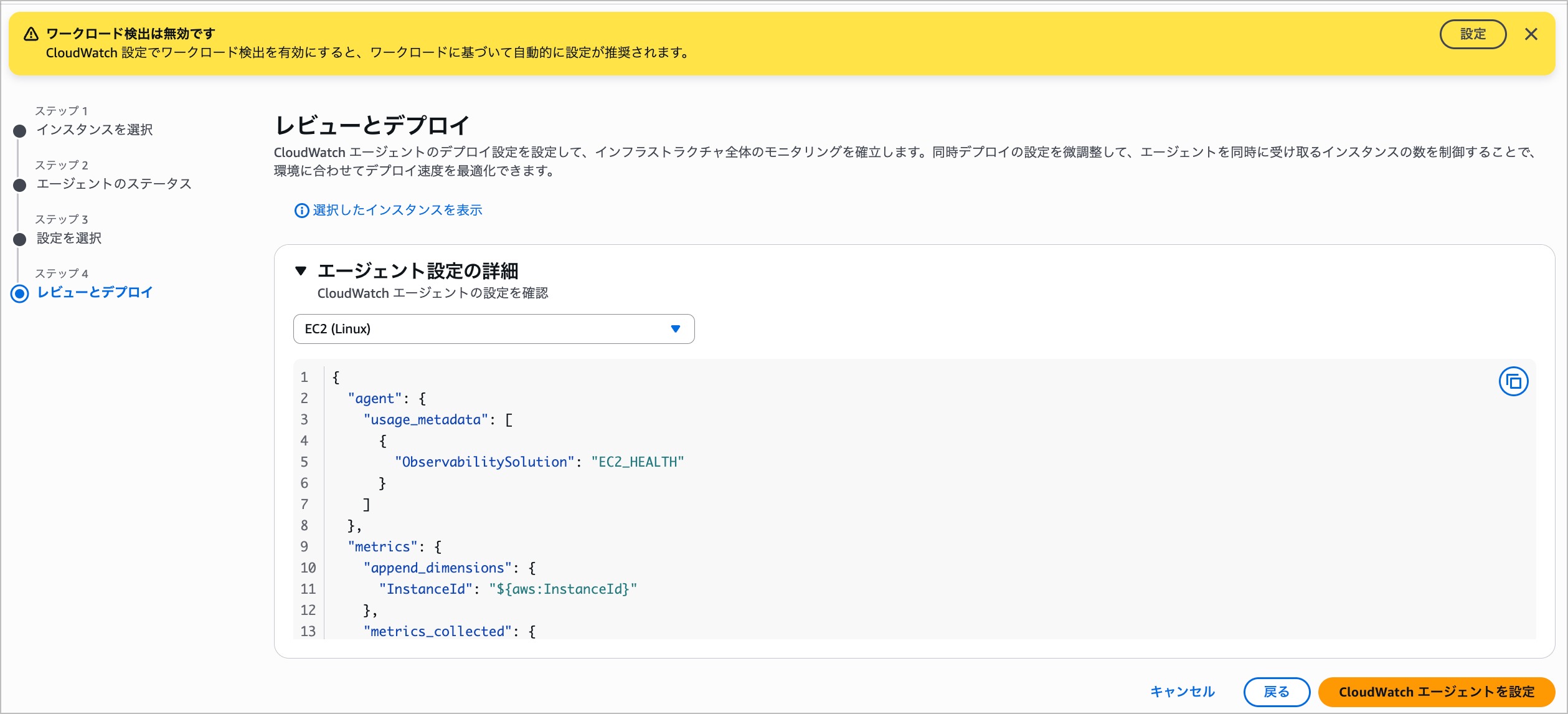Collapse the エージェント設定の詳細 section
The height and width of the screenshot is (714, 1568).
pyautogui.click(x=301, y=271)
